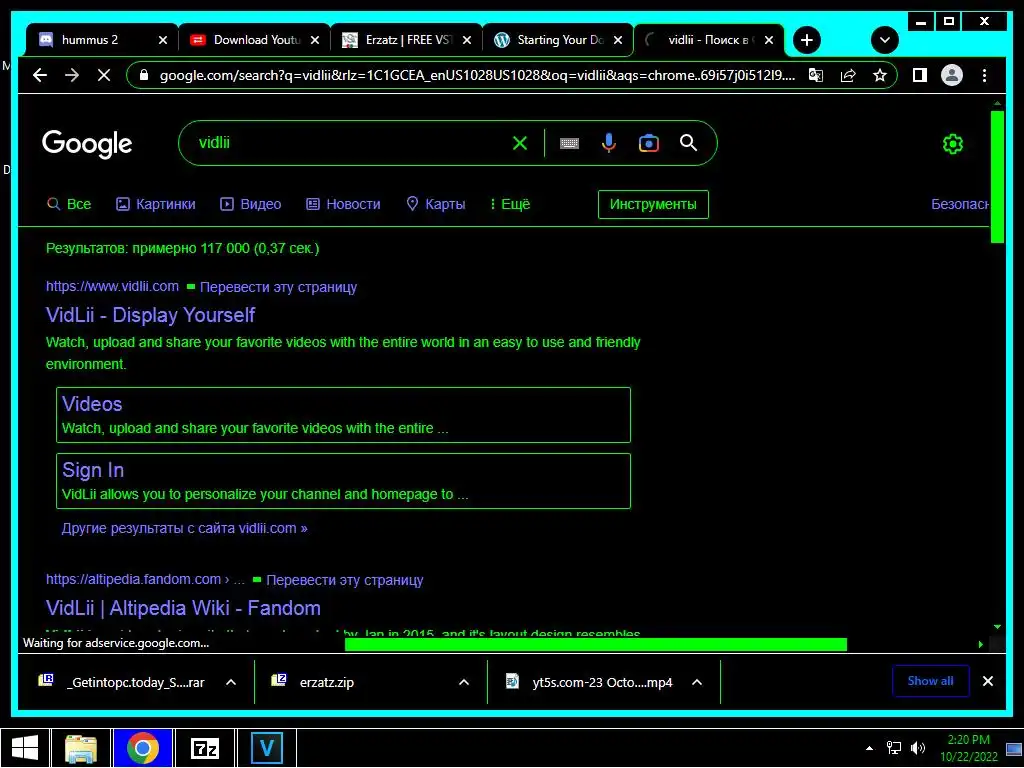This screenshot has width=1024, height=768.
Task: Click the volume speaker tray icon
Action: [x=918, y=748]
